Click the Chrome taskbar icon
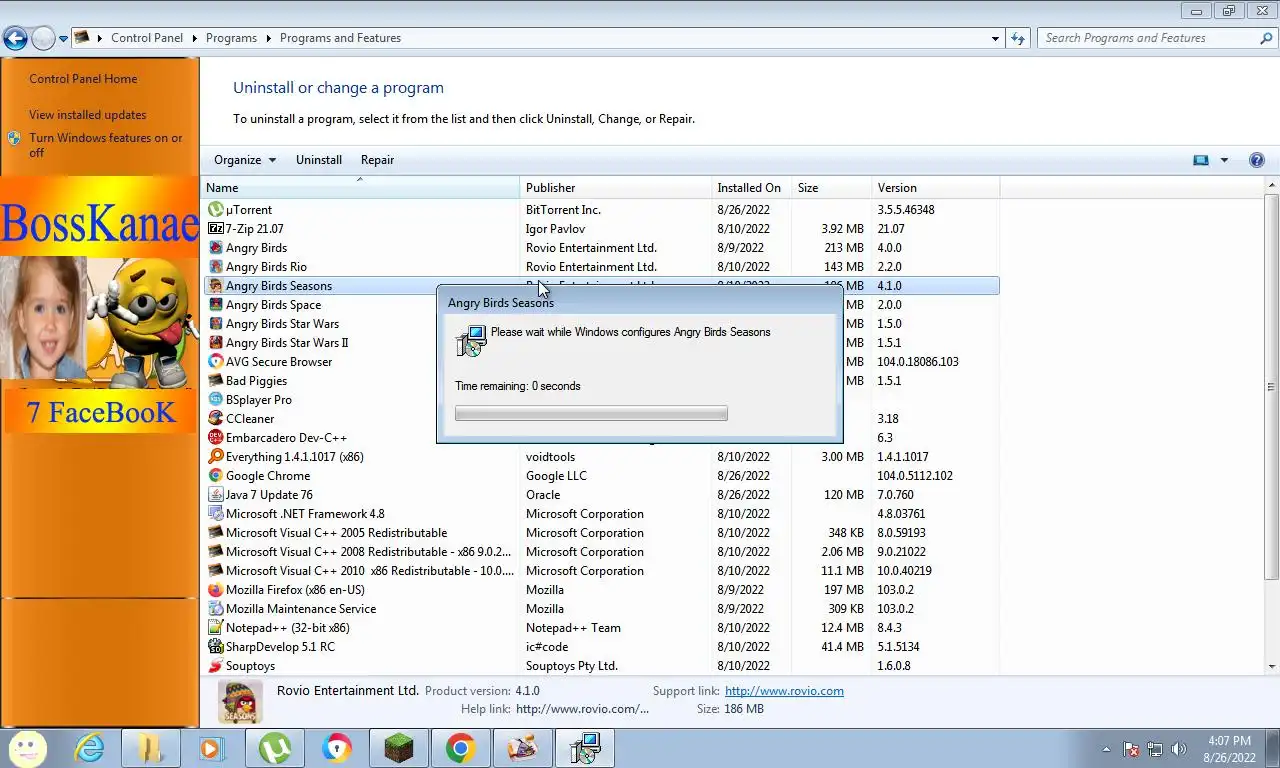Screen dimensions: 1280x768 (x=460, y=748)
